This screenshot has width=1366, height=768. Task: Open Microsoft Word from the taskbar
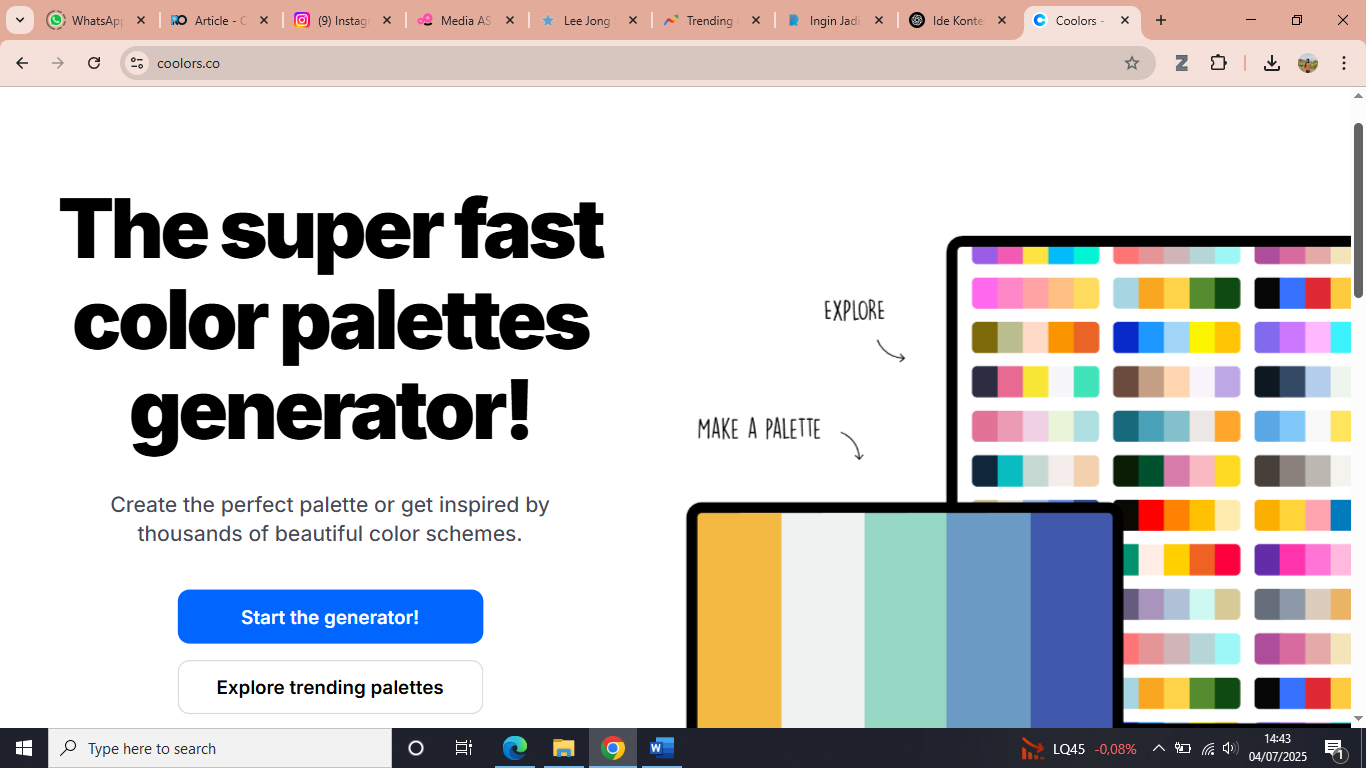pos(662,748)
